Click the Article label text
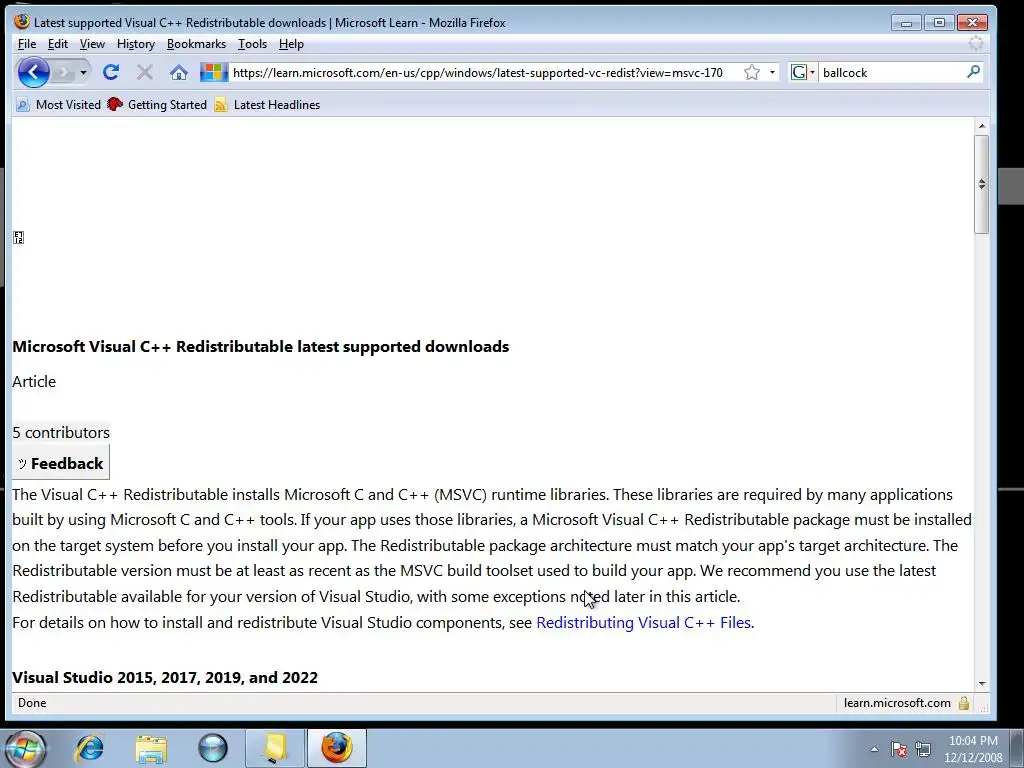This screenshot has height=768, width=1024. pos(34,381)
